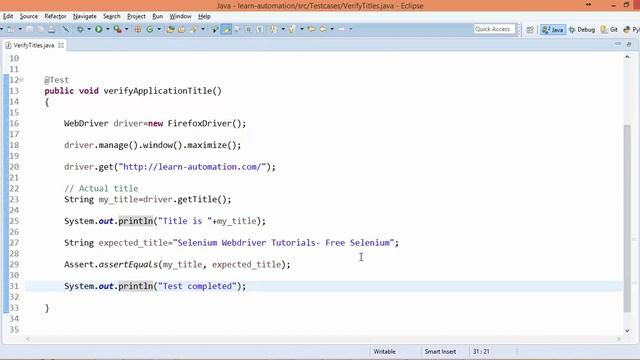Click the Debug bug icon in toolbar
The height and width of the screenshot is (360, 640).
(80, 29)
